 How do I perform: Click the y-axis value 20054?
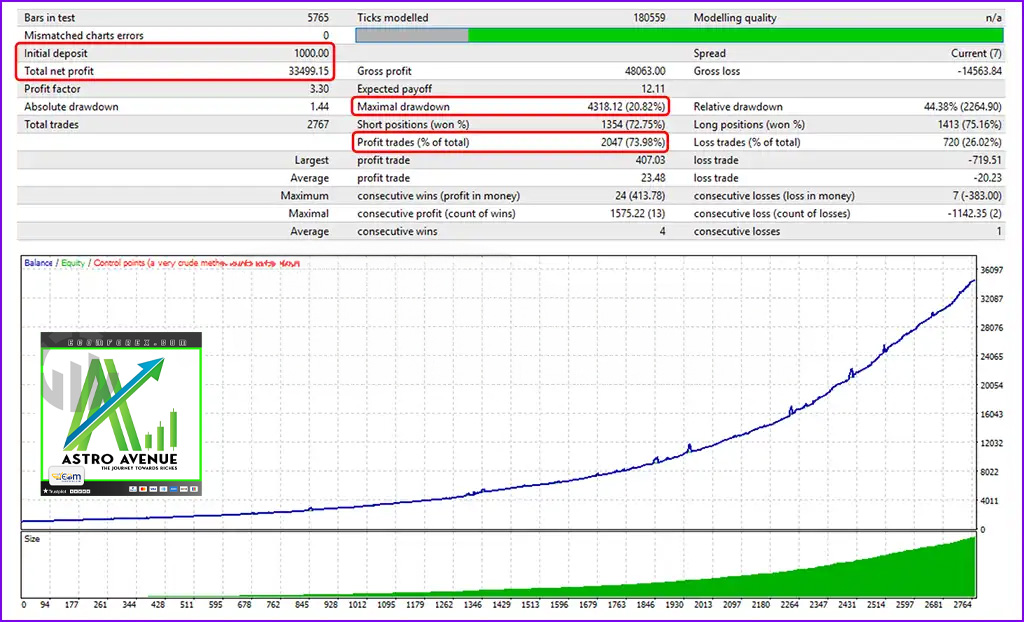click(x=992, y=385)
